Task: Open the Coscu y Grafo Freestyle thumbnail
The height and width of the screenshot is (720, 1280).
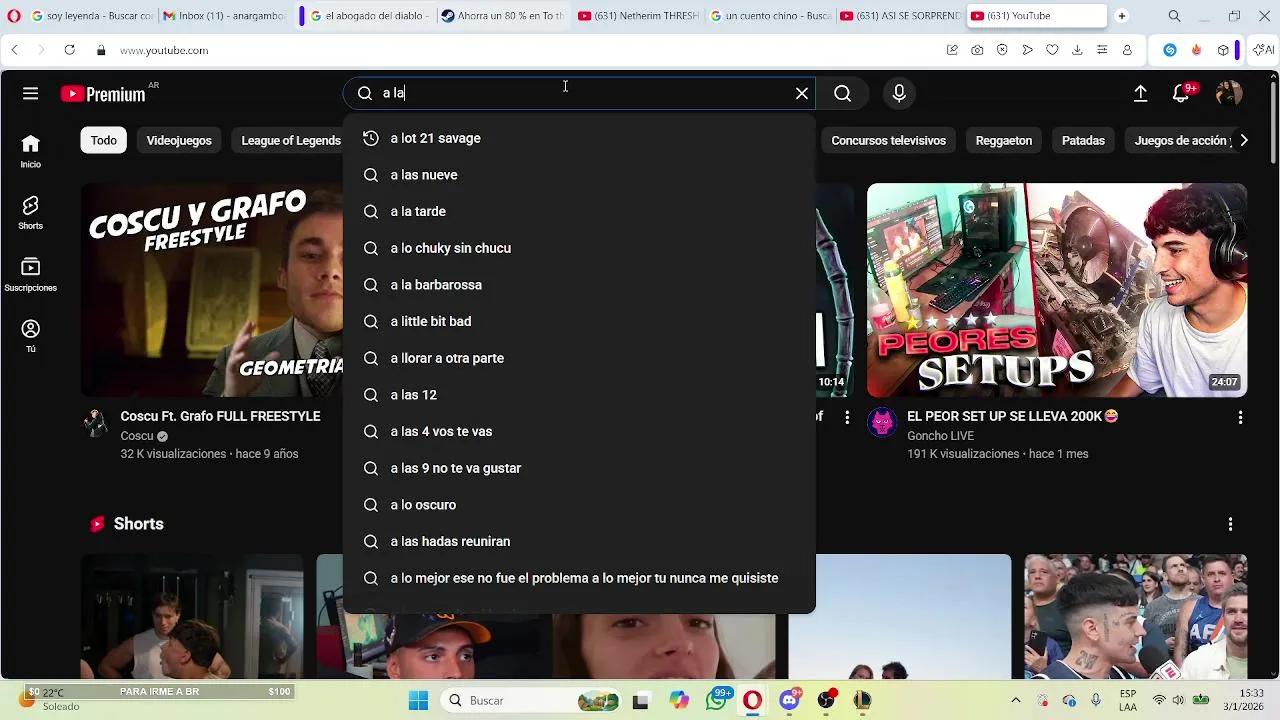Action: (212, 290)
